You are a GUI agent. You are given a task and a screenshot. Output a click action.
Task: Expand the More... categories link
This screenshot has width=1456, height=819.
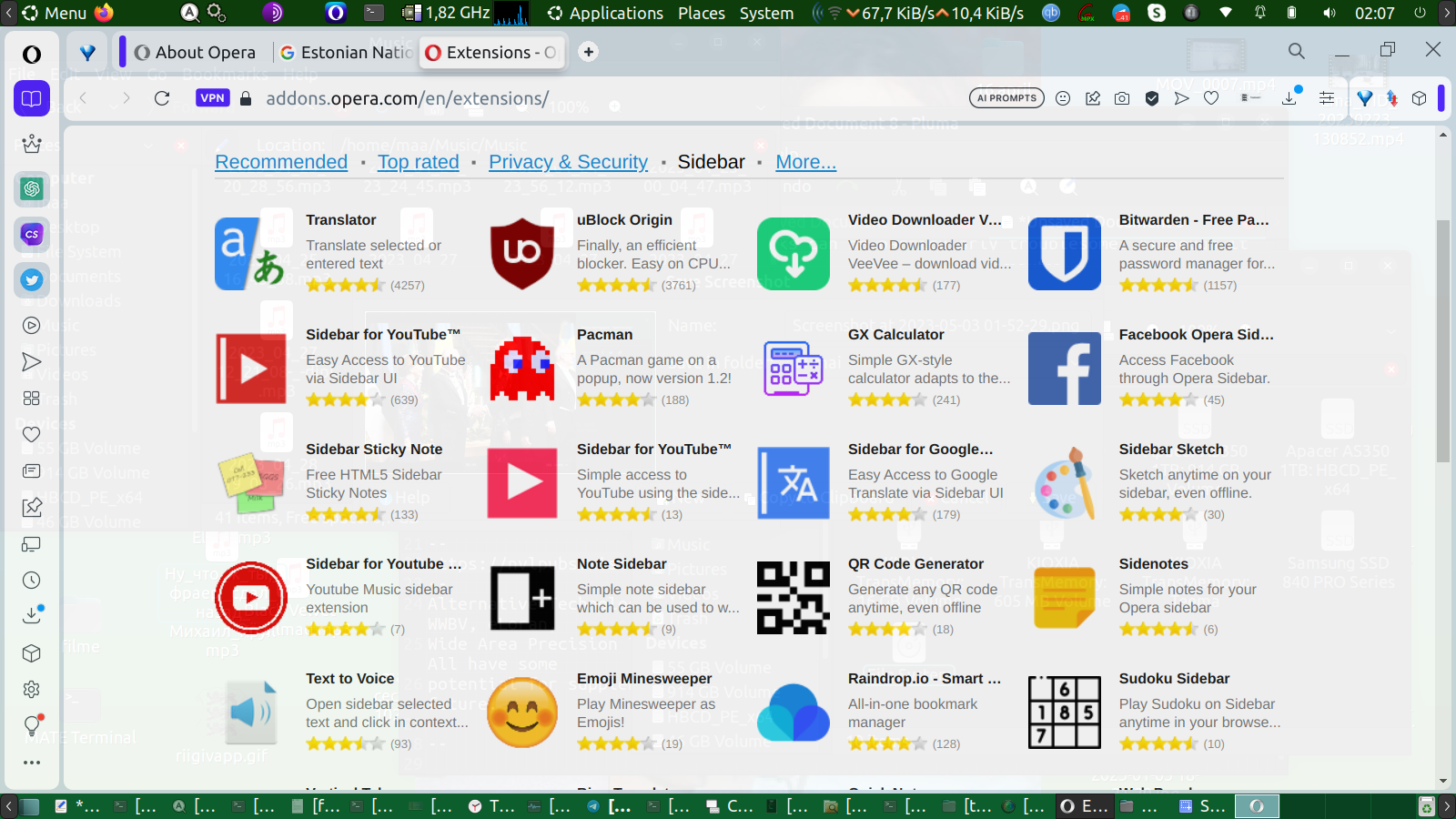tap(806, 162)
